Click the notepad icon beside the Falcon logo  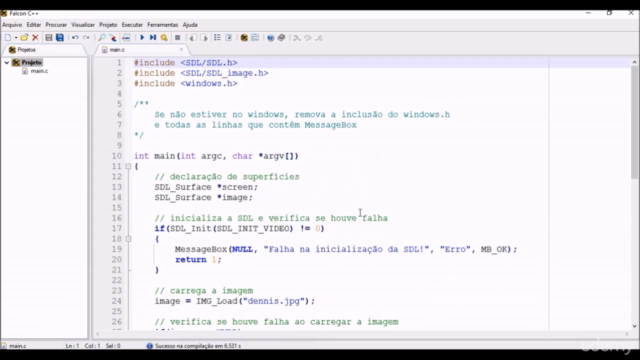click(255, 38)
